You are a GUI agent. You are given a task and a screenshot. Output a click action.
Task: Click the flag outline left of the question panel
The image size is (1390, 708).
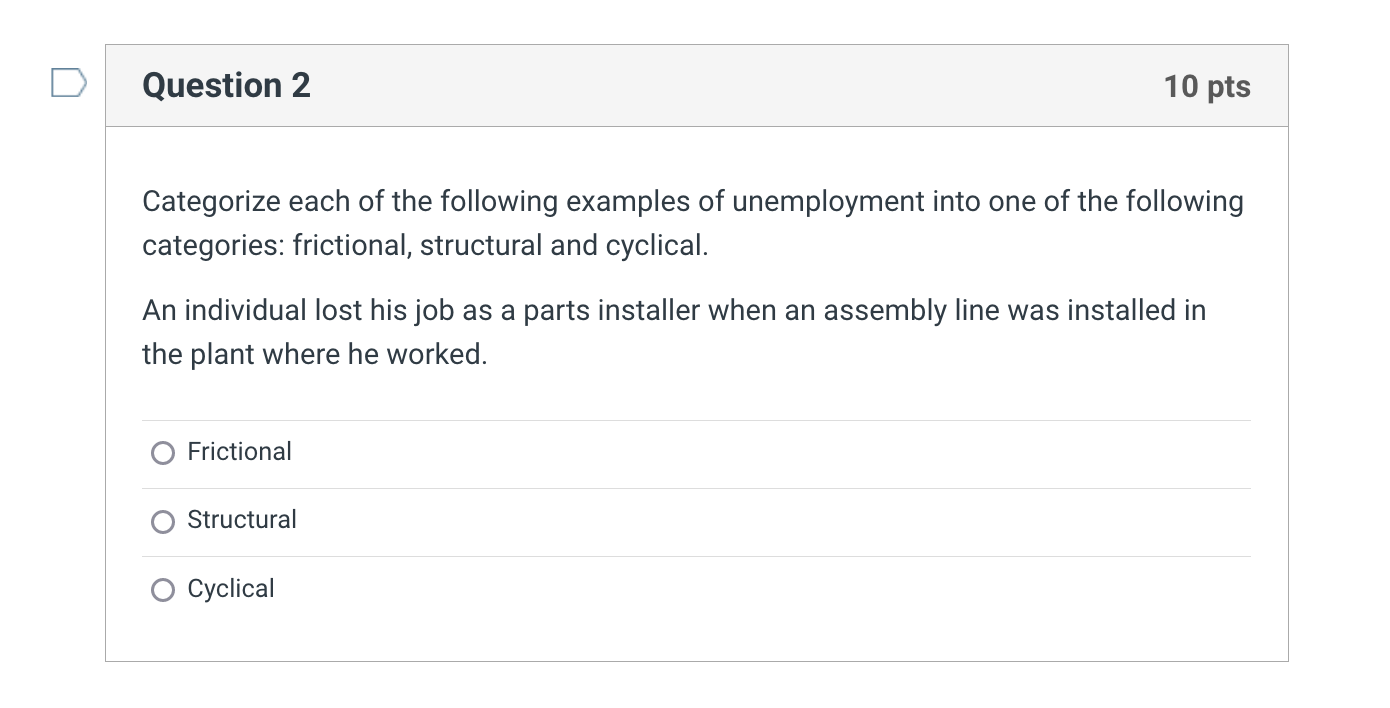pos(67,85)
